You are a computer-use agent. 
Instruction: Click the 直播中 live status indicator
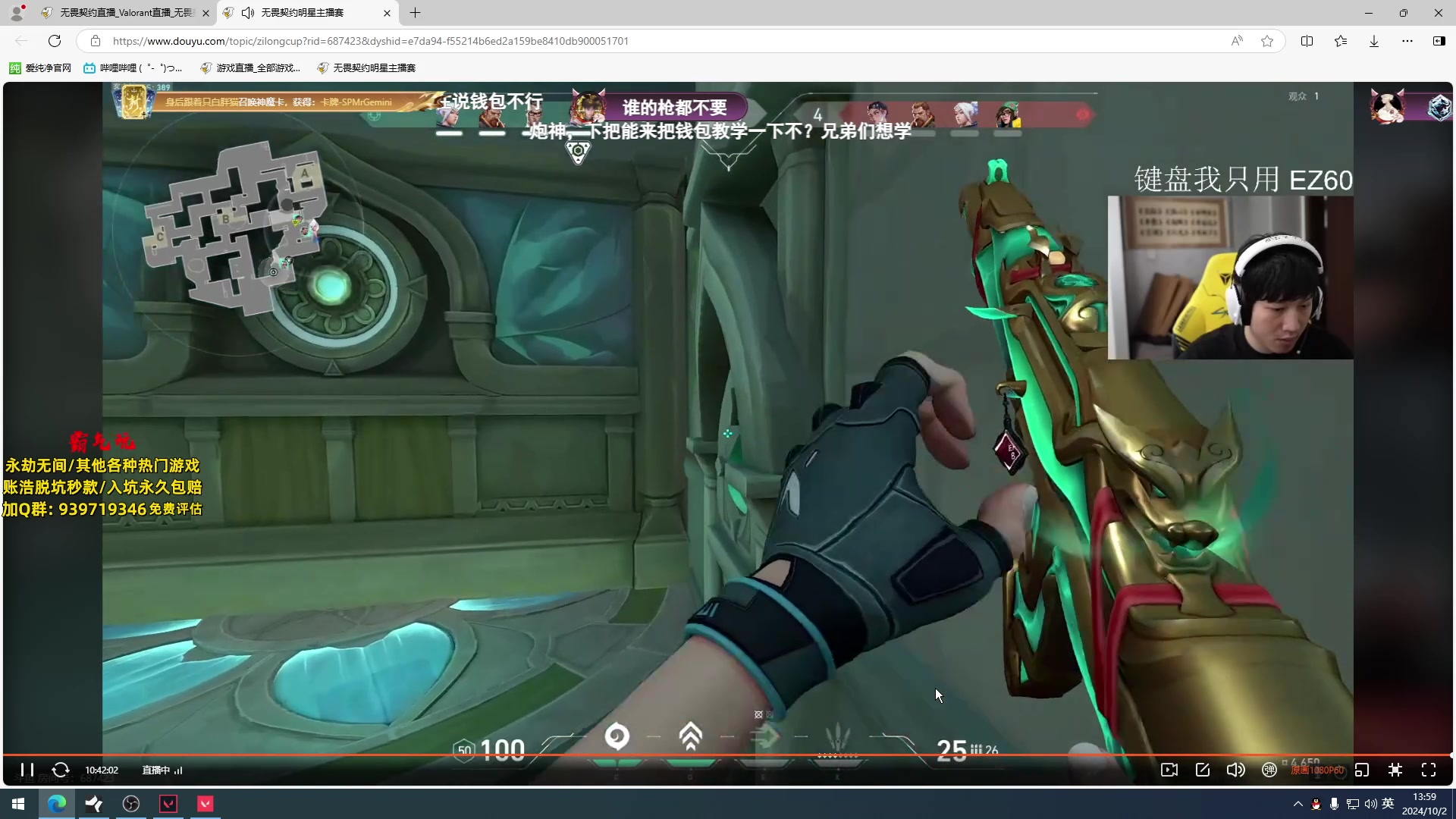pos(162,770)
